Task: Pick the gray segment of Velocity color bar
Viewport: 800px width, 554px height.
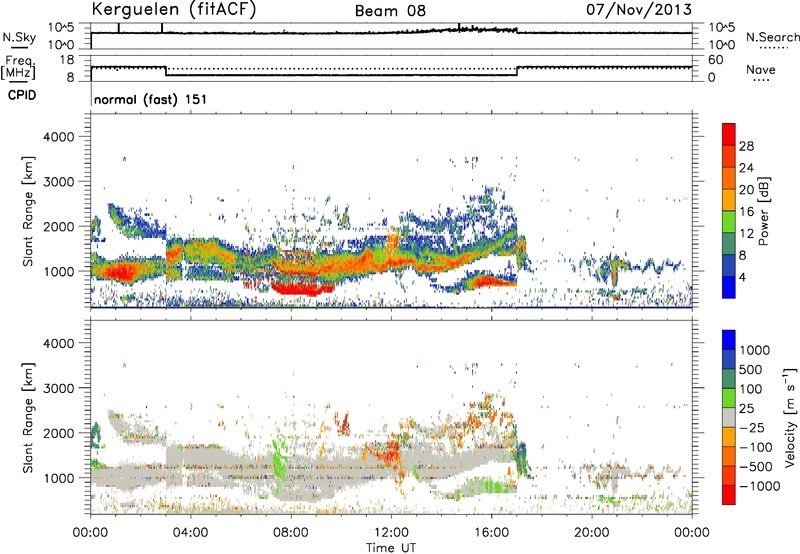Action: point(729,417)
